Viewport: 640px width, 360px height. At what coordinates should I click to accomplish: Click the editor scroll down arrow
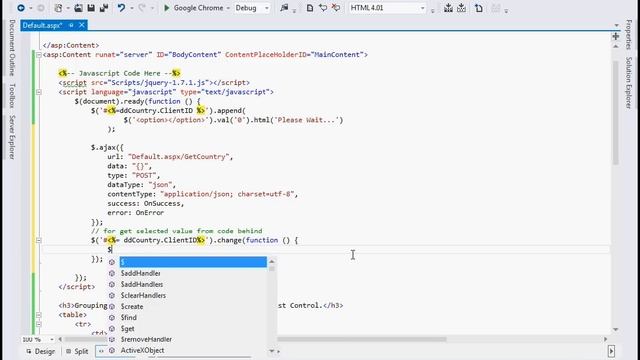tap(616, 329)
